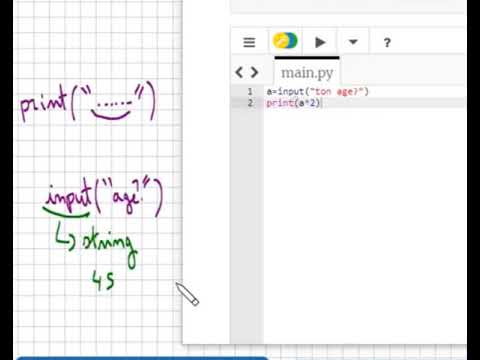Click the Python logo icon
Image resolution: width=480 pixels, height=360 pixels.
coord(285,41)
